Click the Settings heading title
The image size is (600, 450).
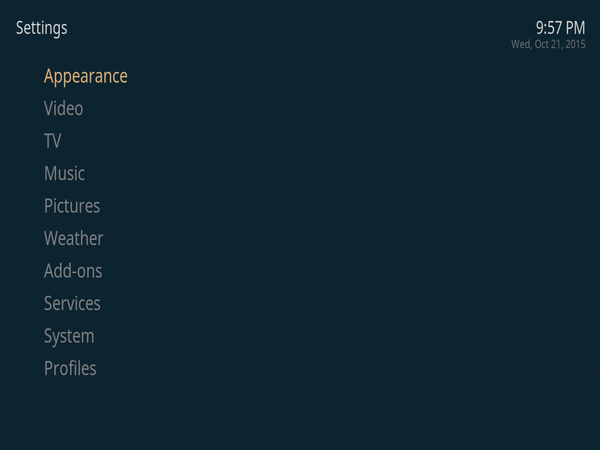(x=42, y=29)
